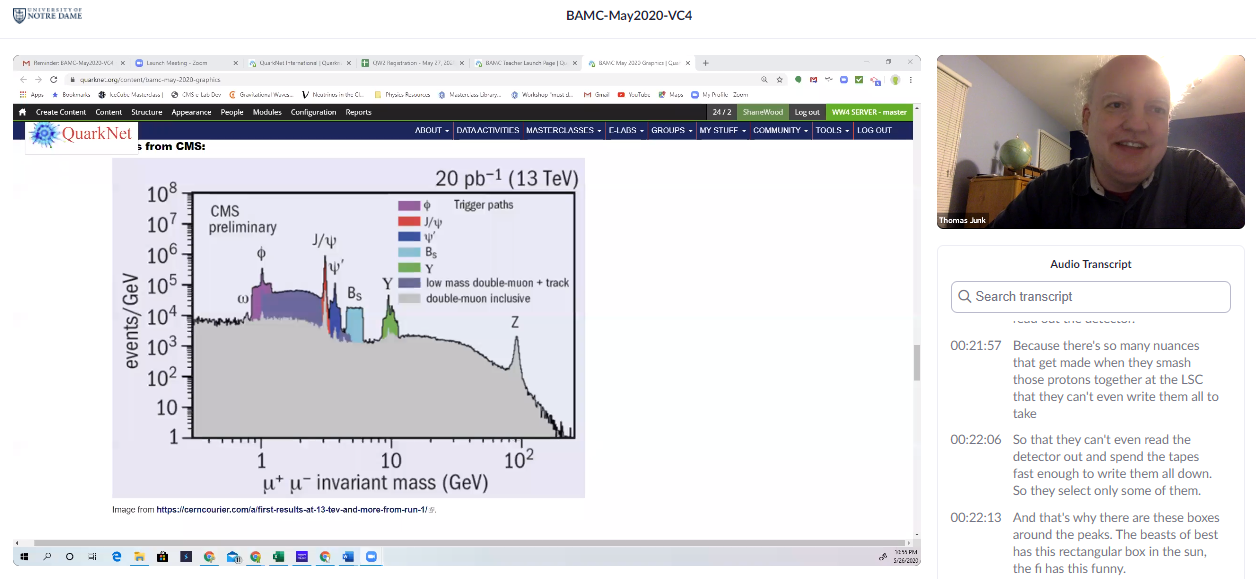Open the Windows Start menu
The height and width of the screenshot is (579, 1256).
pyautogui.click(x=24, y=556)
